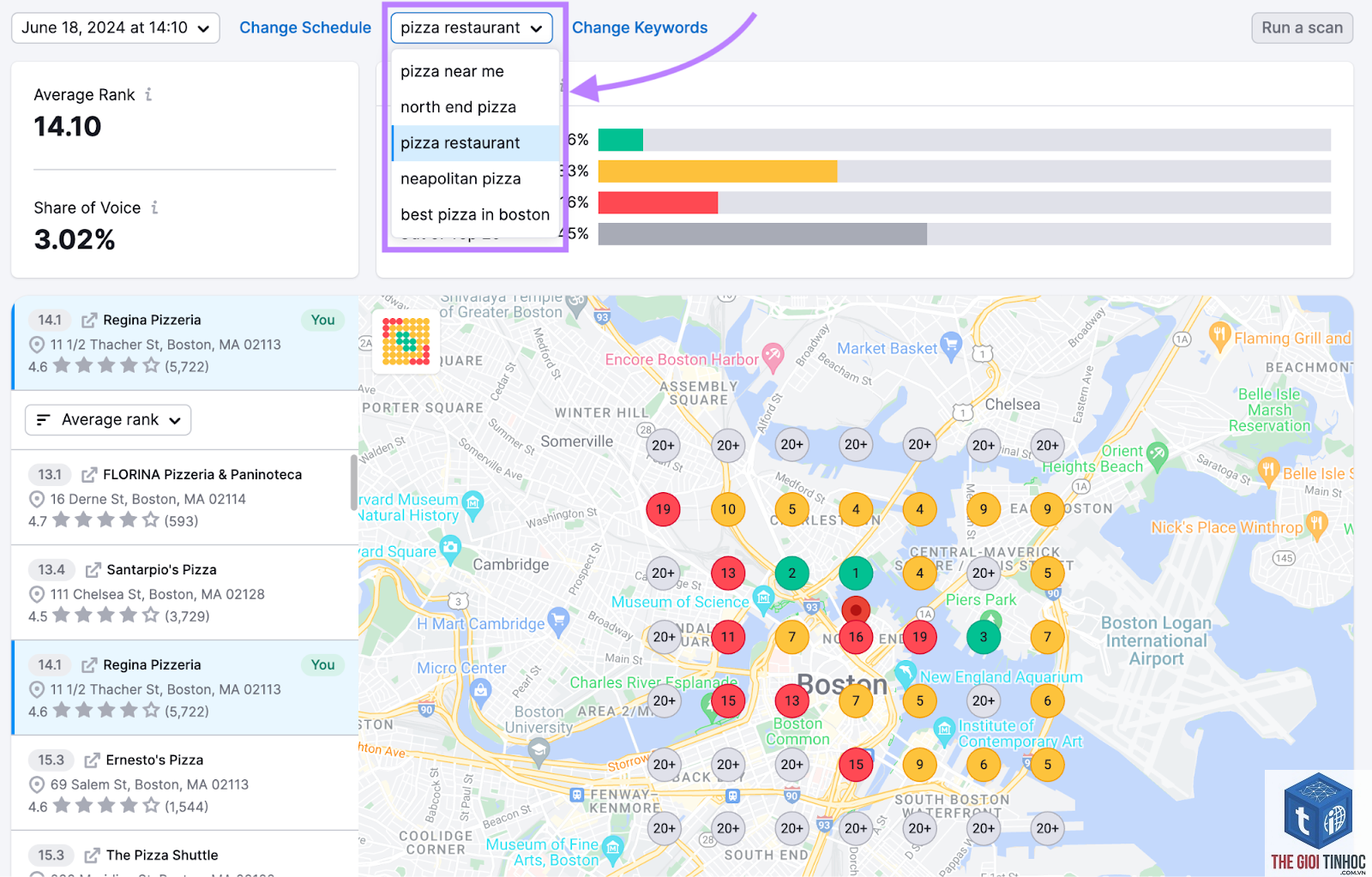Image resolution: width=1372 pixels, height=877 pixels.
Task: Select Ernesto's Pizza listing name
Action: (x=154, y=760)
